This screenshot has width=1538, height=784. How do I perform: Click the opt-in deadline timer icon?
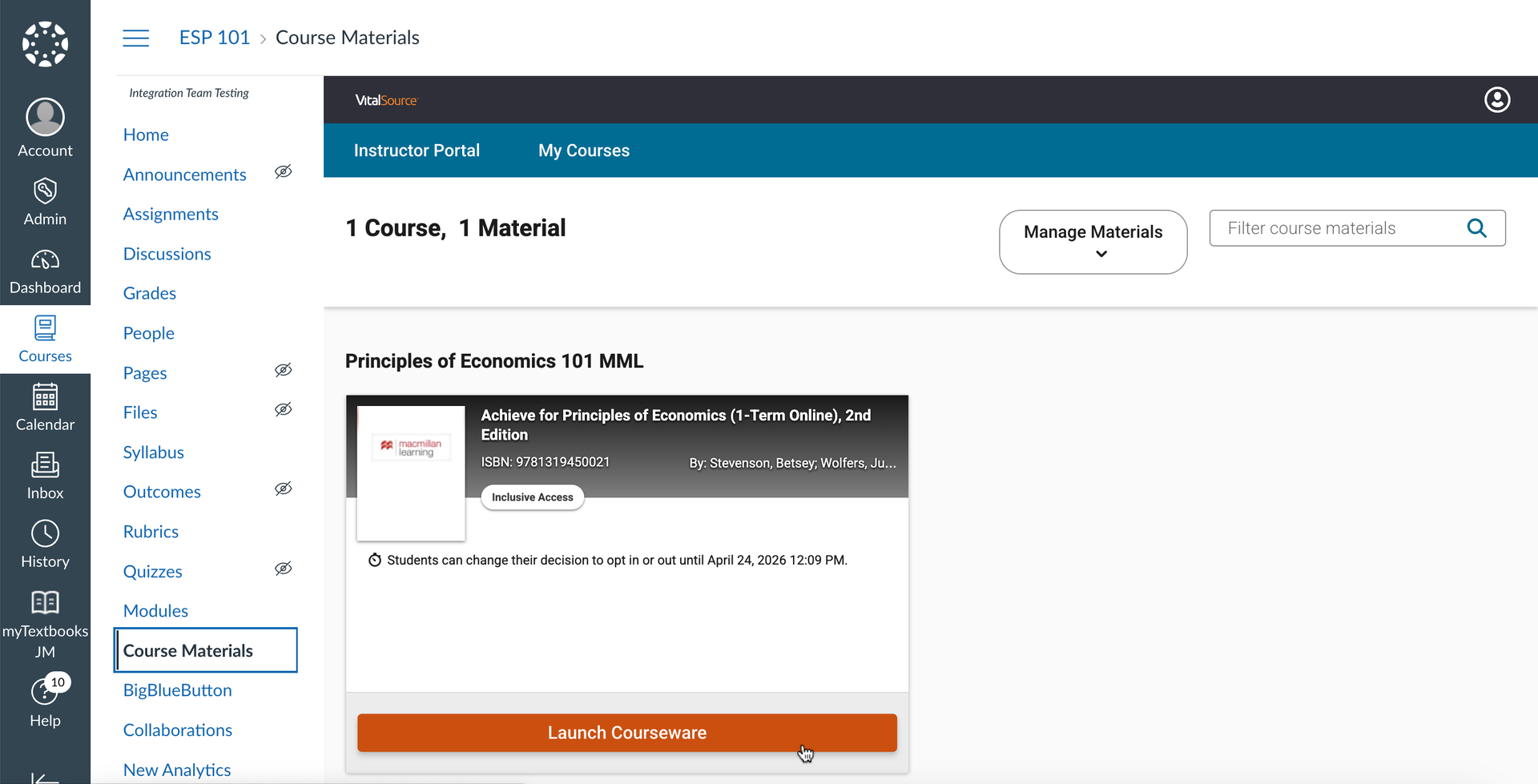[374, 560]
